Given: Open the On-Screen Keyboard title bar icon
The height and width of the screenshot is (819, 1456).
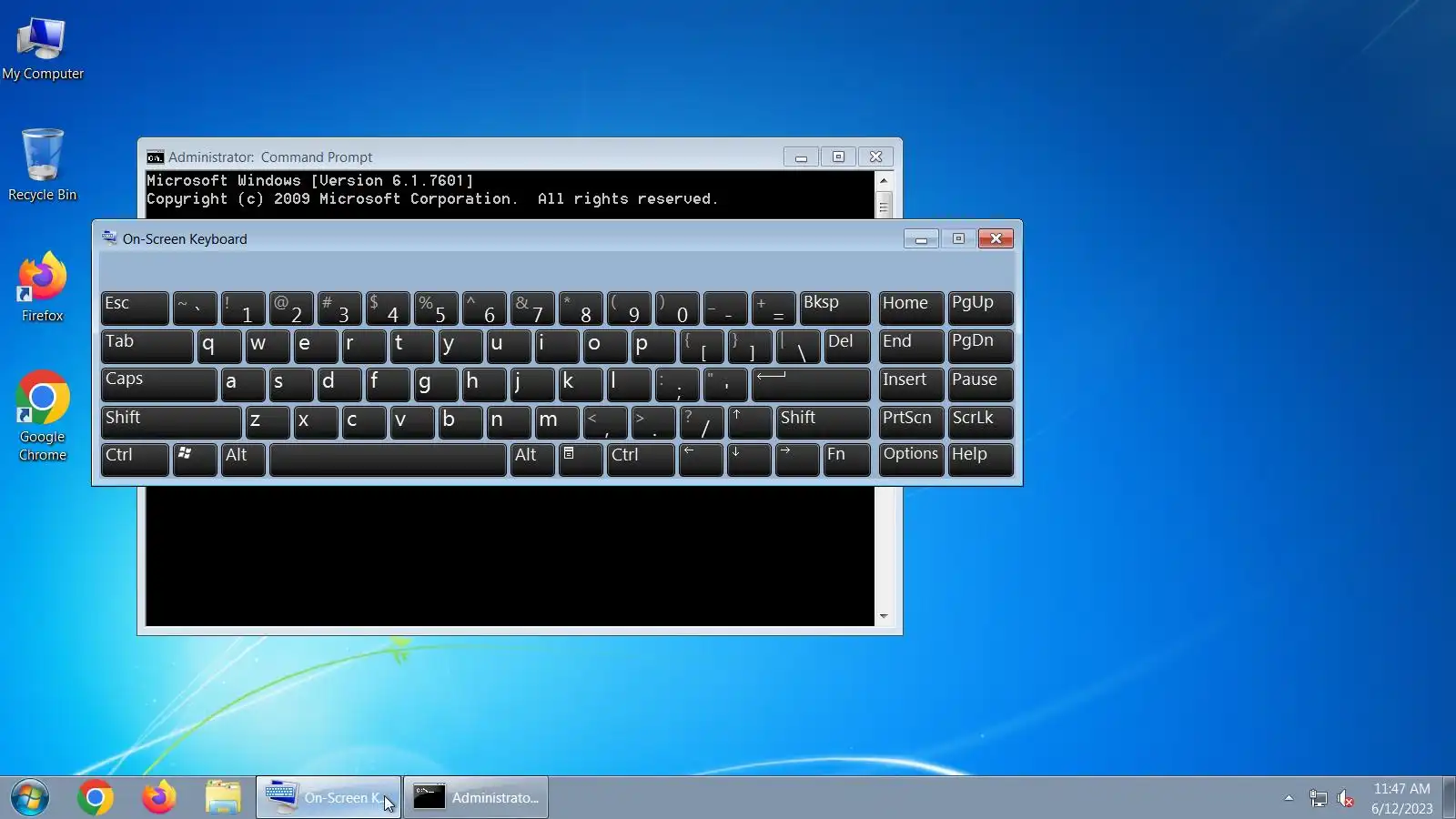Looking at the screenshot, I should tap(109, 238).
